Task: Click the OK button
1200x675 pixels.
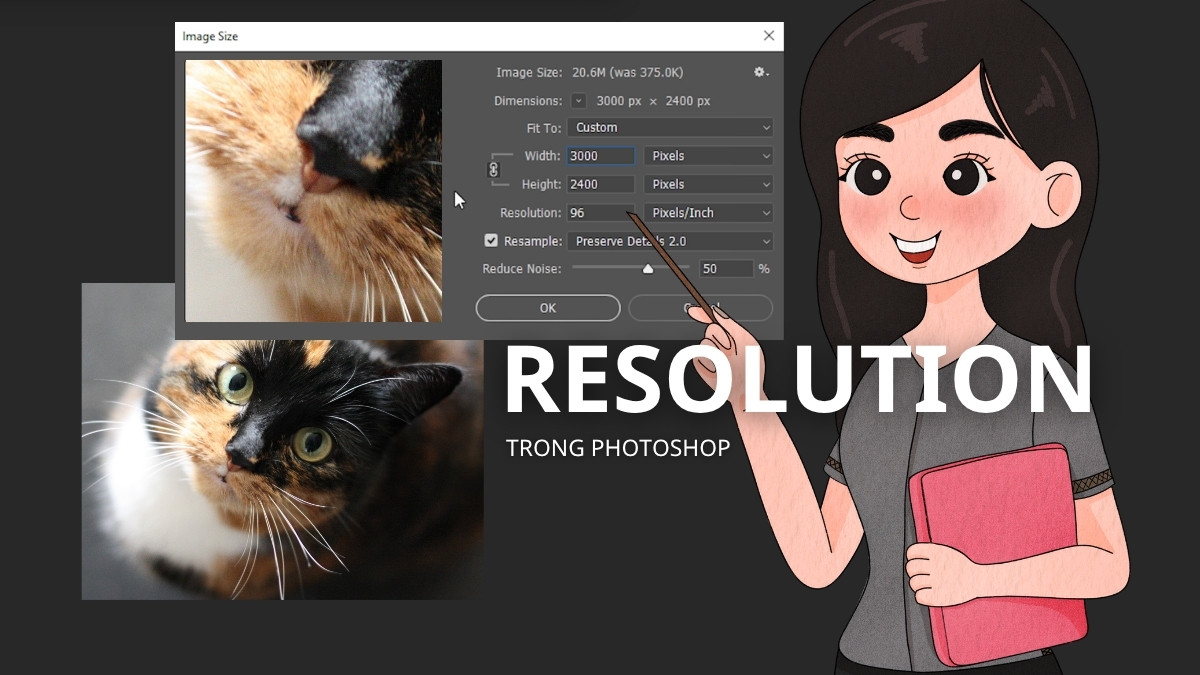Action: tap(548, 308)
